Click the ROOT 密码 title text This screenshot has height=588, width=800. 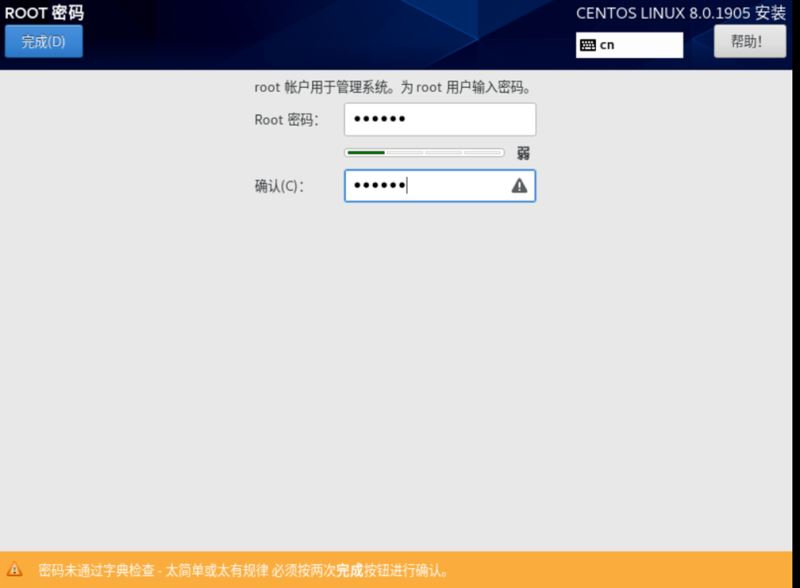(43, 12)
